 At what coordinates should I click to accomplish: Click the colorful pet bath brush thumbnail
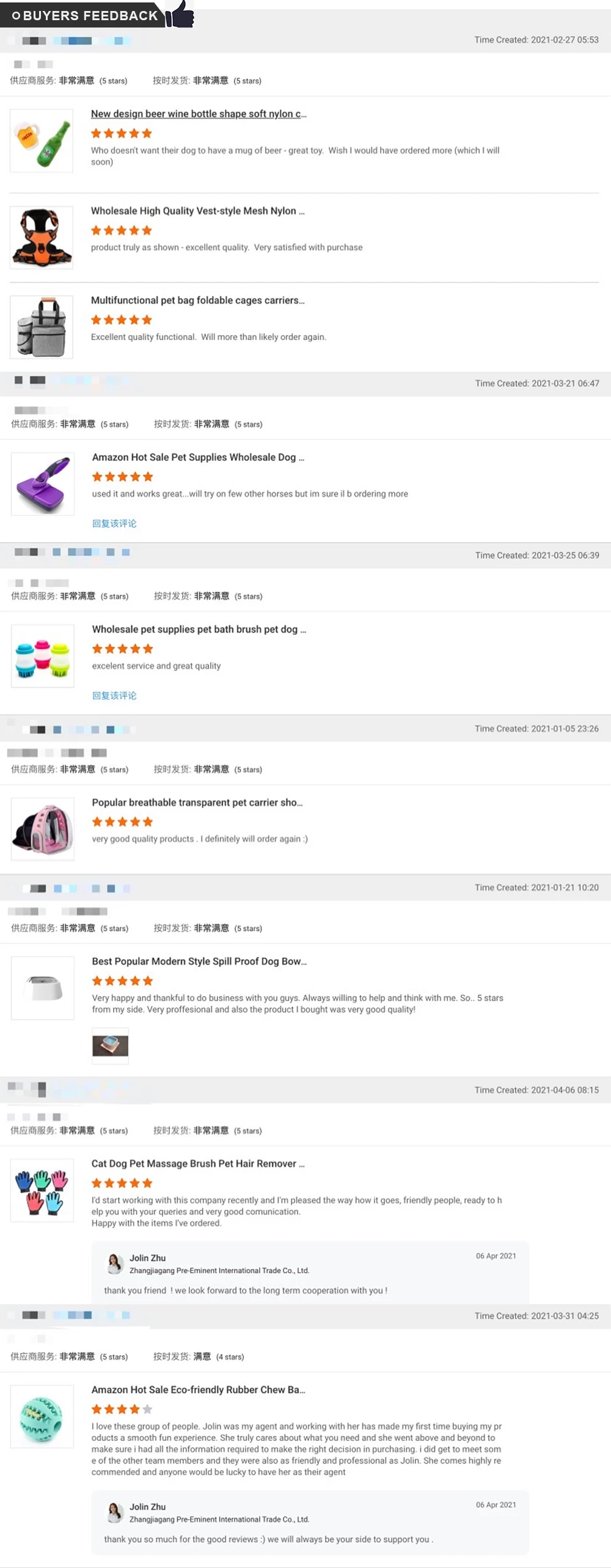coord(43,656)
